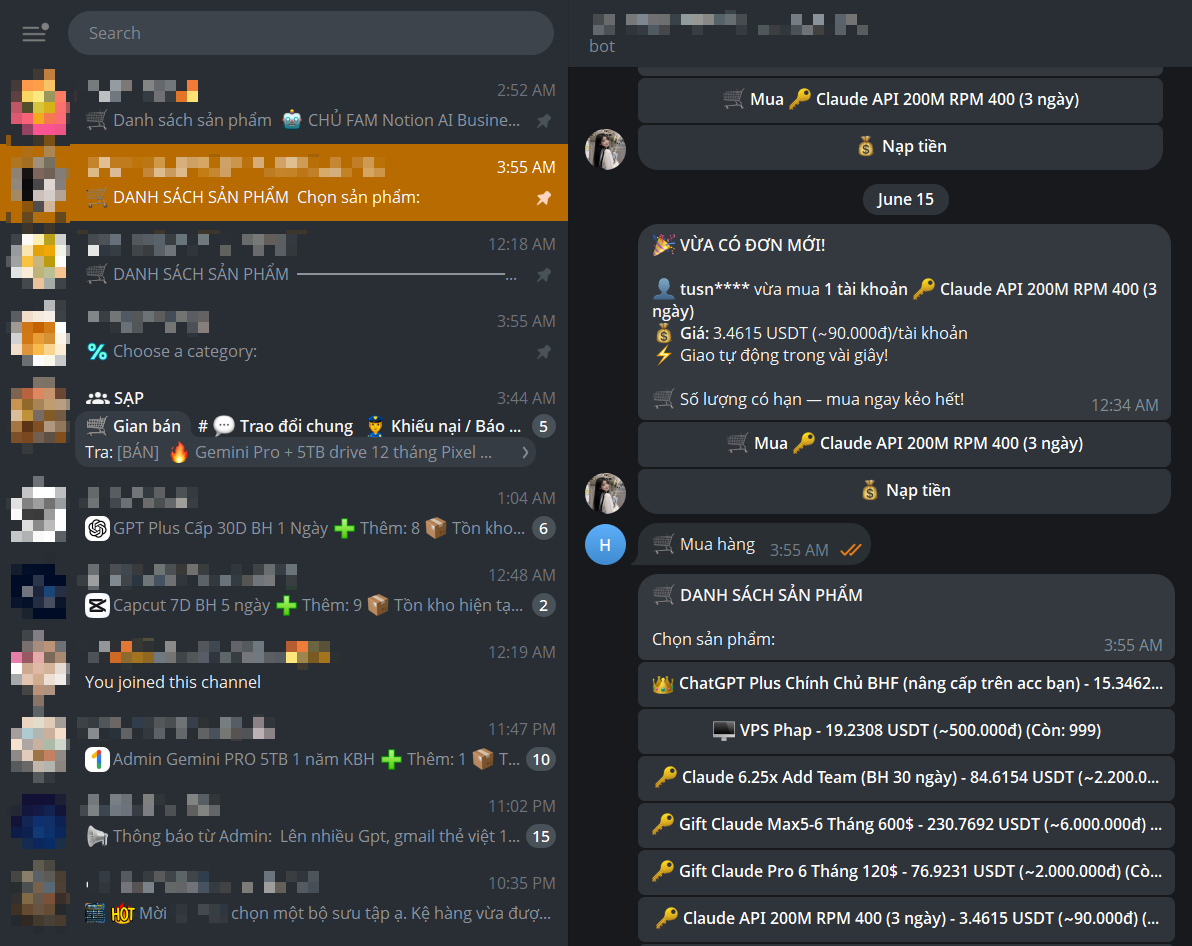Screen dimensions: 1192x946
Task: Click the blue 'H' user avatar
Action: 605,544
